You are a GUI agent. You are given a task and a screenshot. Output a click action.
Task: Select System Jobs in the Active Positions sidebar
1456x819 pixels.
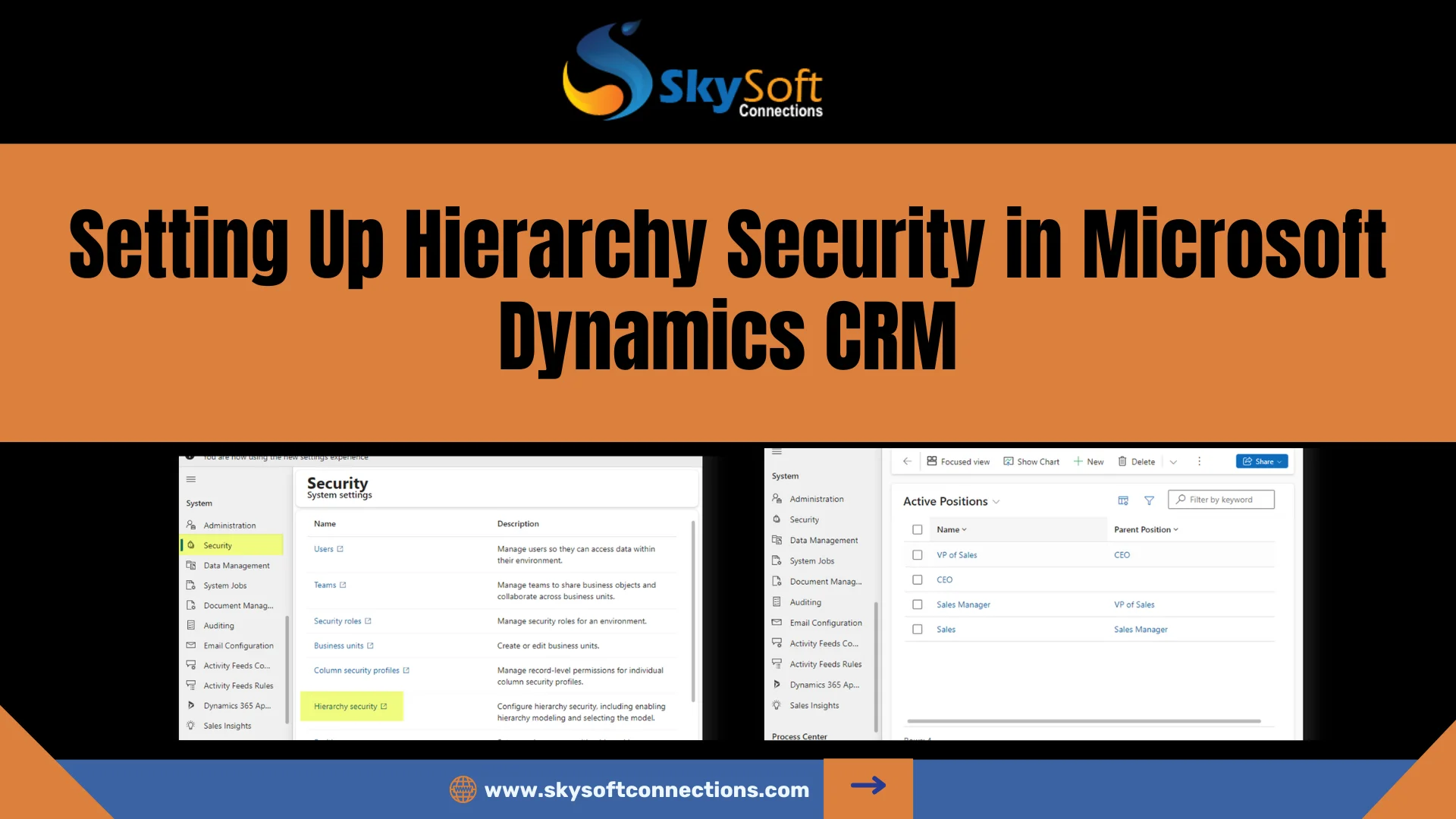pyautogui.click(x=803, y=561)
